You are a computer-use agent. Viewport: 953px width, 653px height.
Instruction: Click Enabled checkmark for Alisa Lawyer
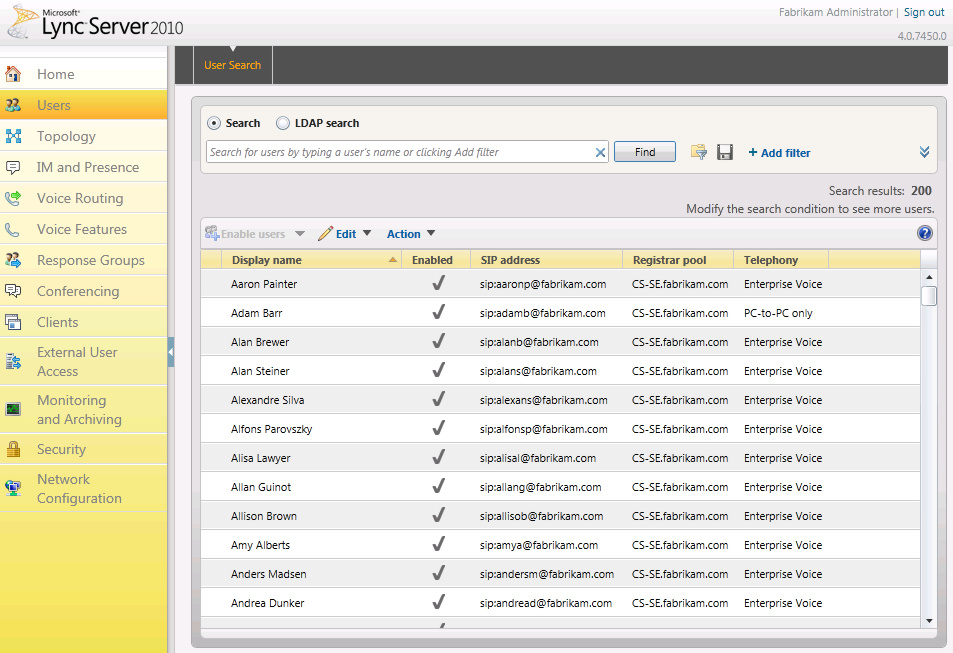(x=438, y=457)
